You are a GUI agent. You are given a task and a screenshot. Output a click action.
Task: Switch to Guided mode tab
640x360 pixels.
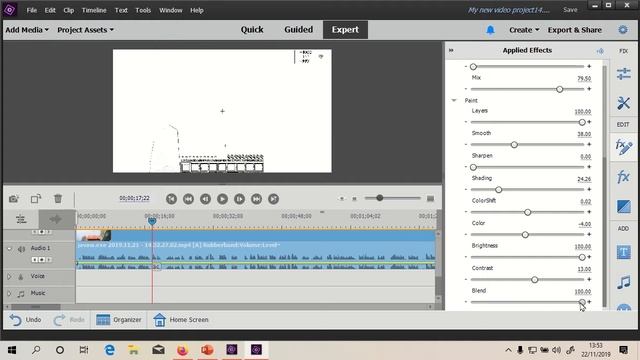[x=298, y=30]
